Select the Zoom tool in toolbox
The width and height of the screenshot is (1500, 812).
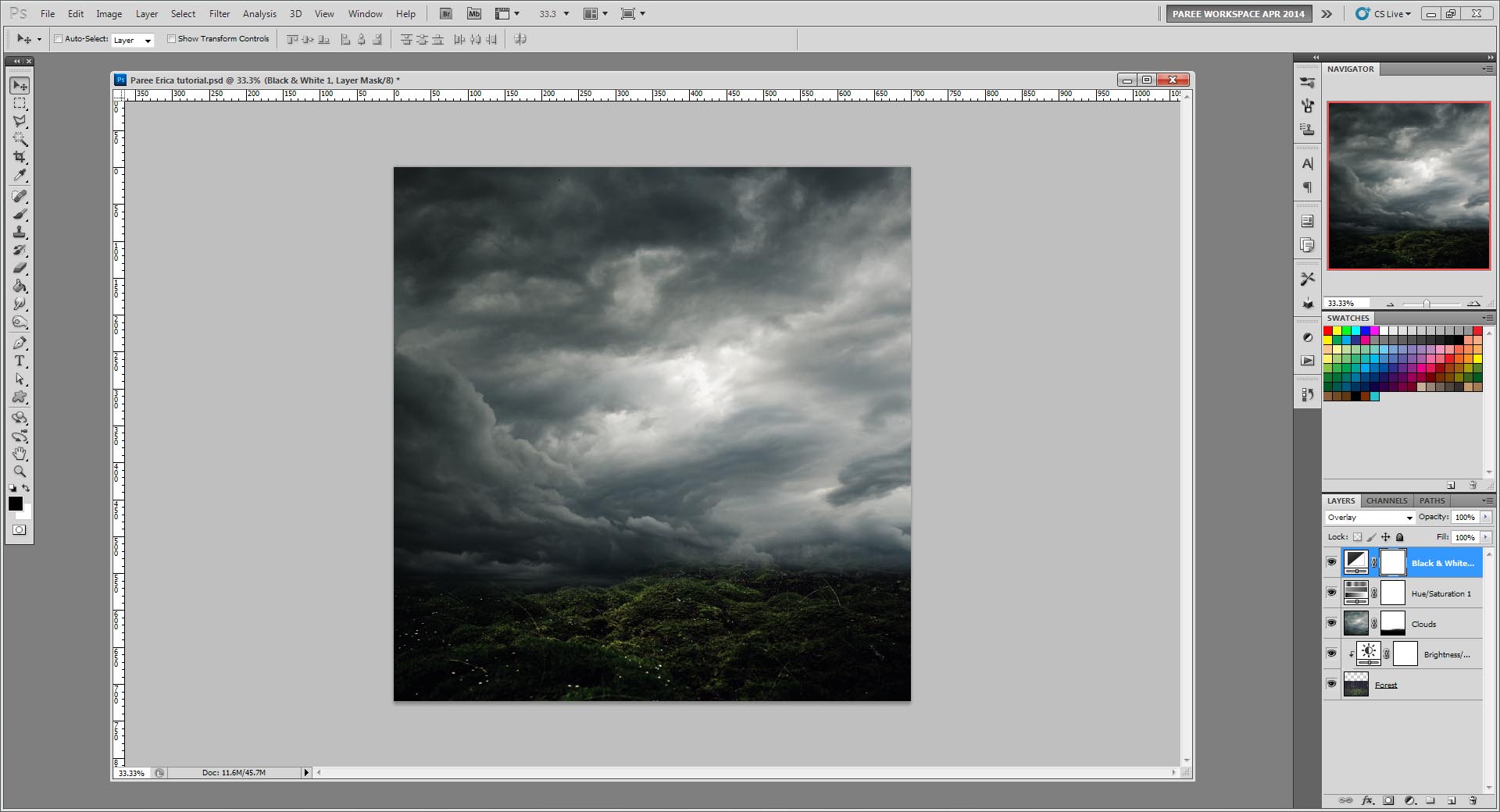tap(20, 472)
